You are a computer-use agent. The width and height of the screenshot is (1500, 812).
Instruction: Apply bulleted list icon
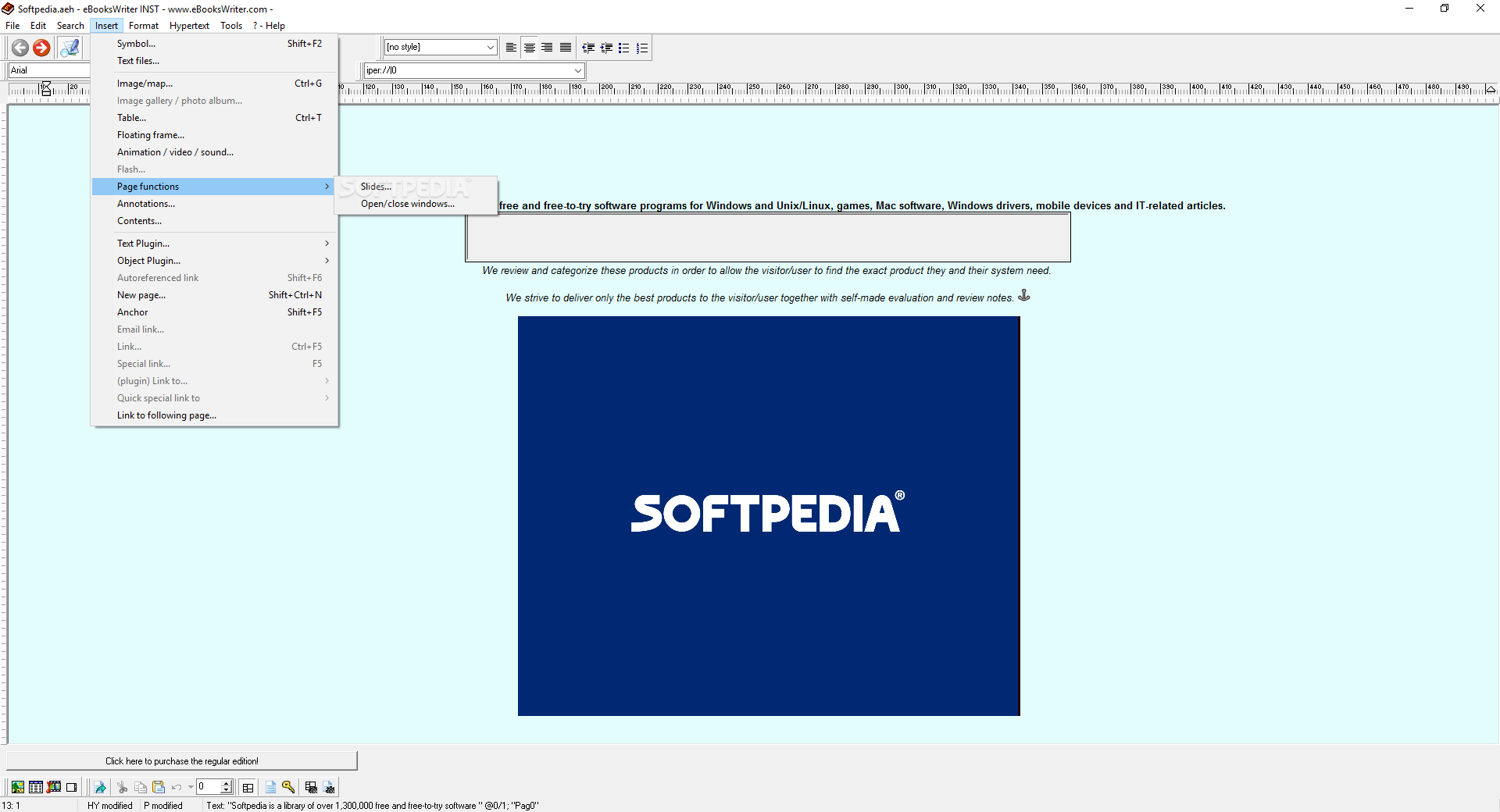tap(623, 48)
